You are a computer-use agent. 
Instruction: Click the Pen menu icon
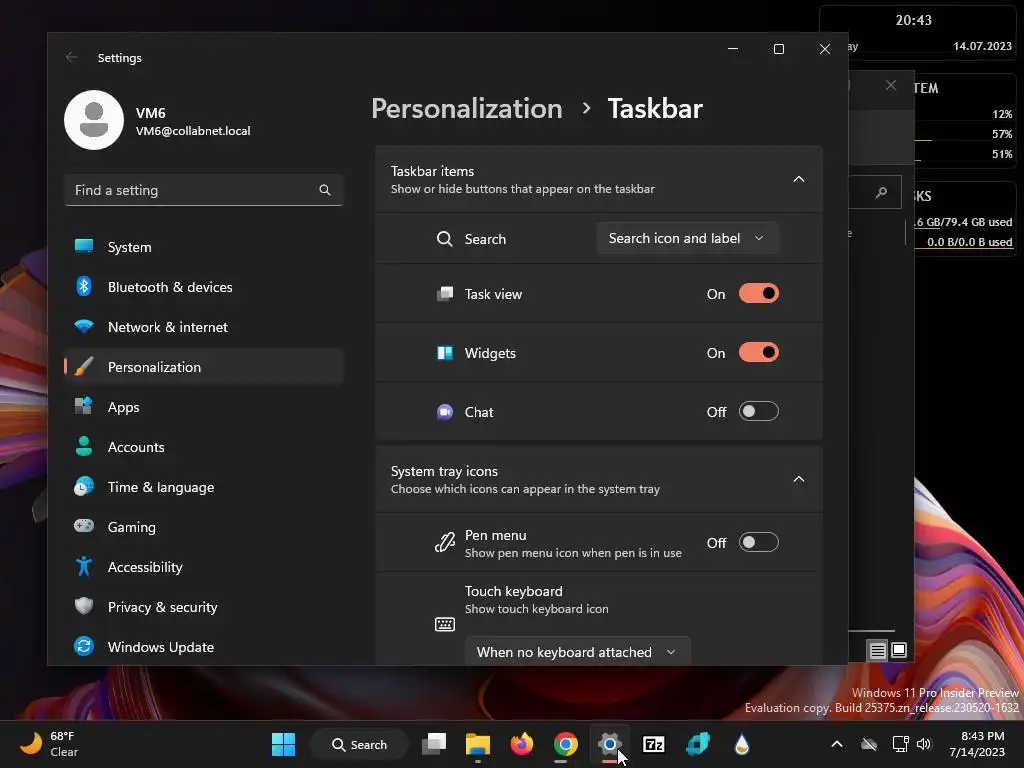(x=445, y=542)
